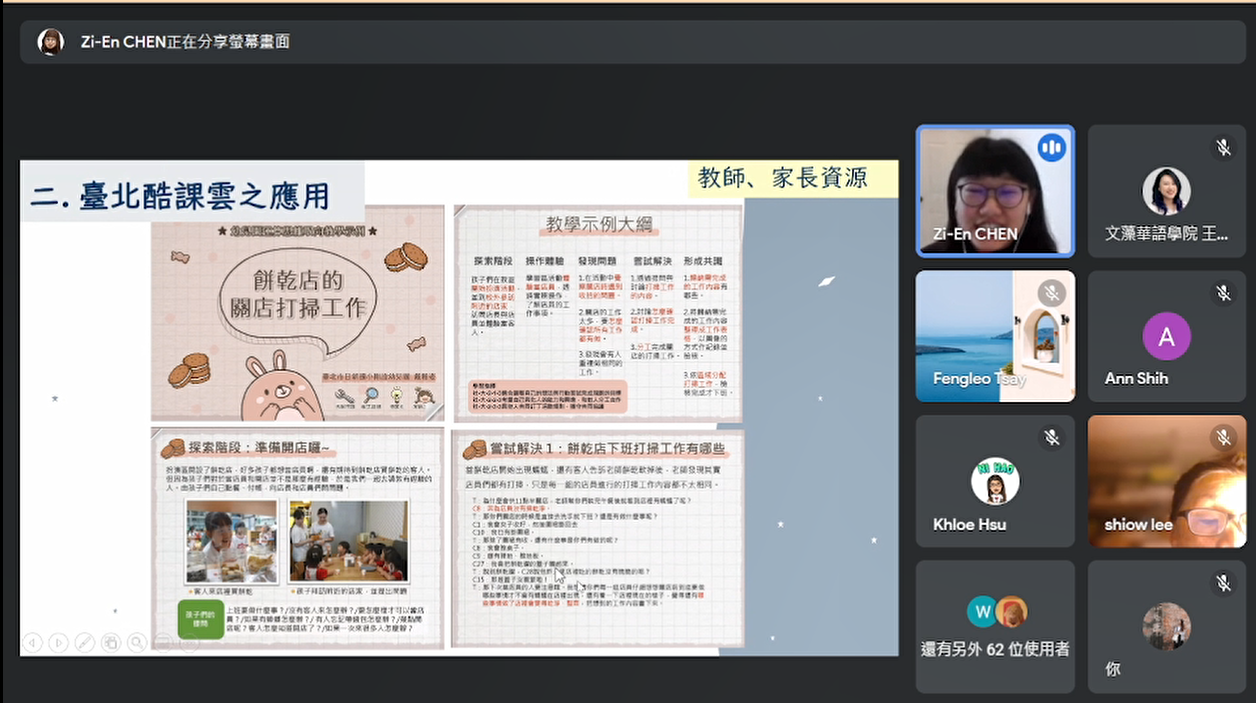Toggle shiow lee's microphone icon
The width and height of the screenshot is (1256, 703).
1224,435
